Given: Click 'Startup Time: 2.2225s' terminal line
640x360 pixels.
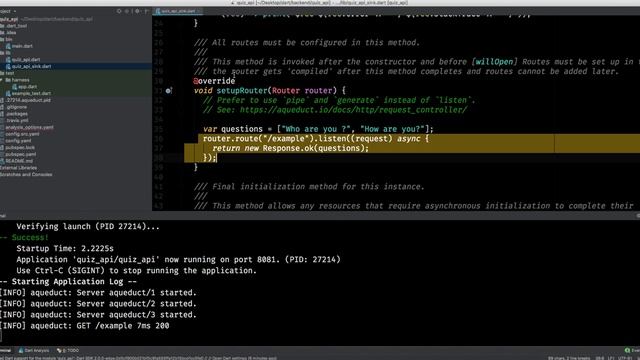Looking at the screenshot, I should [x=65, y=249].
